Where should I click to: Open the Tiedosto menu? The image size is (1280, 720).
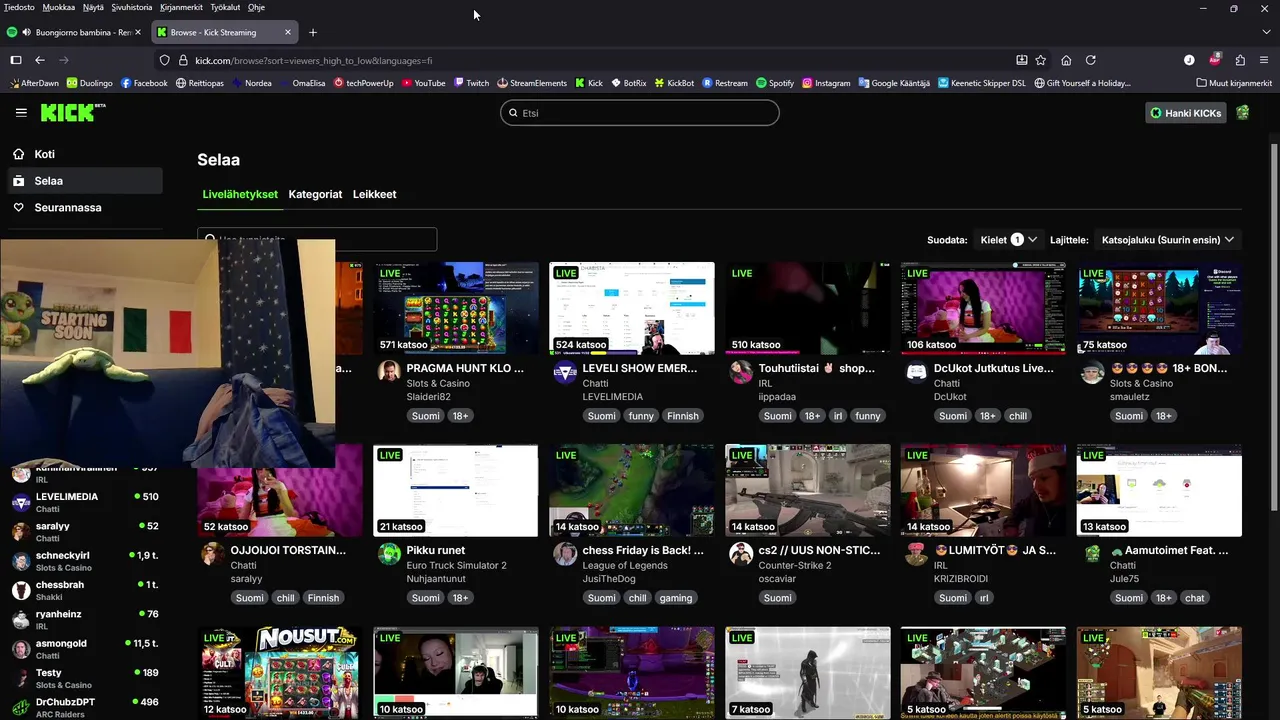[x=19, y=7]
